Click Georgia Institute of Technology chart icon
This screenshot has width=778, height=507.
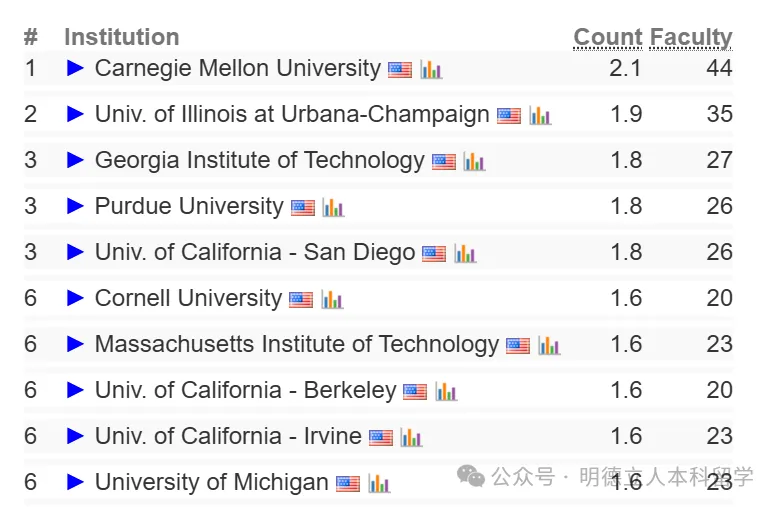[474, 162]
